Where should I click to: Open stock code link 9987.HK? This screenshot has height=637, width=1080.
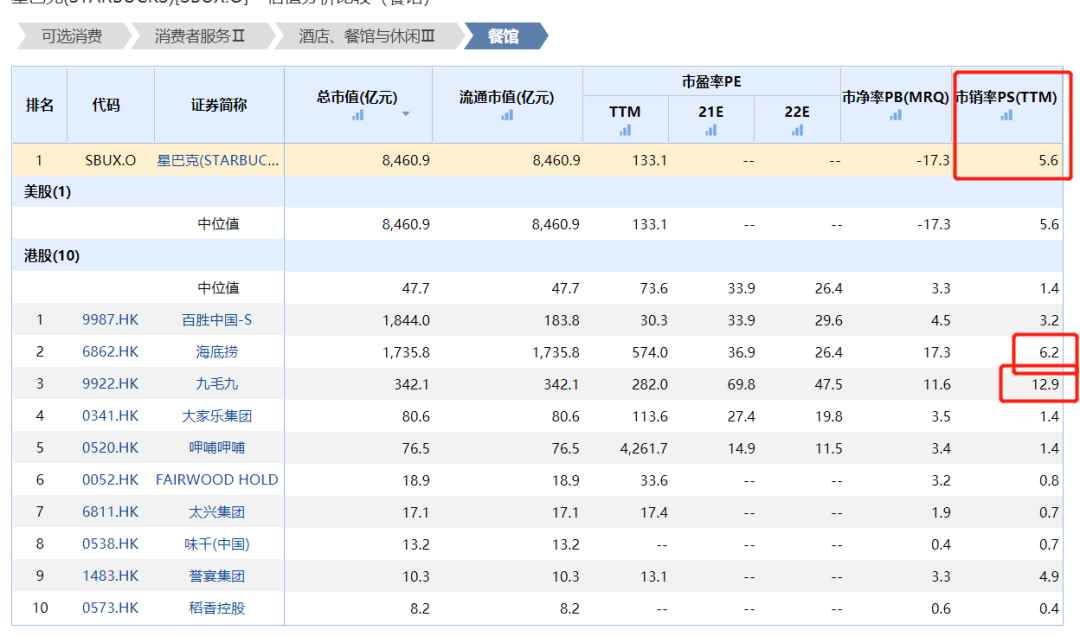(x=110, y=320)
